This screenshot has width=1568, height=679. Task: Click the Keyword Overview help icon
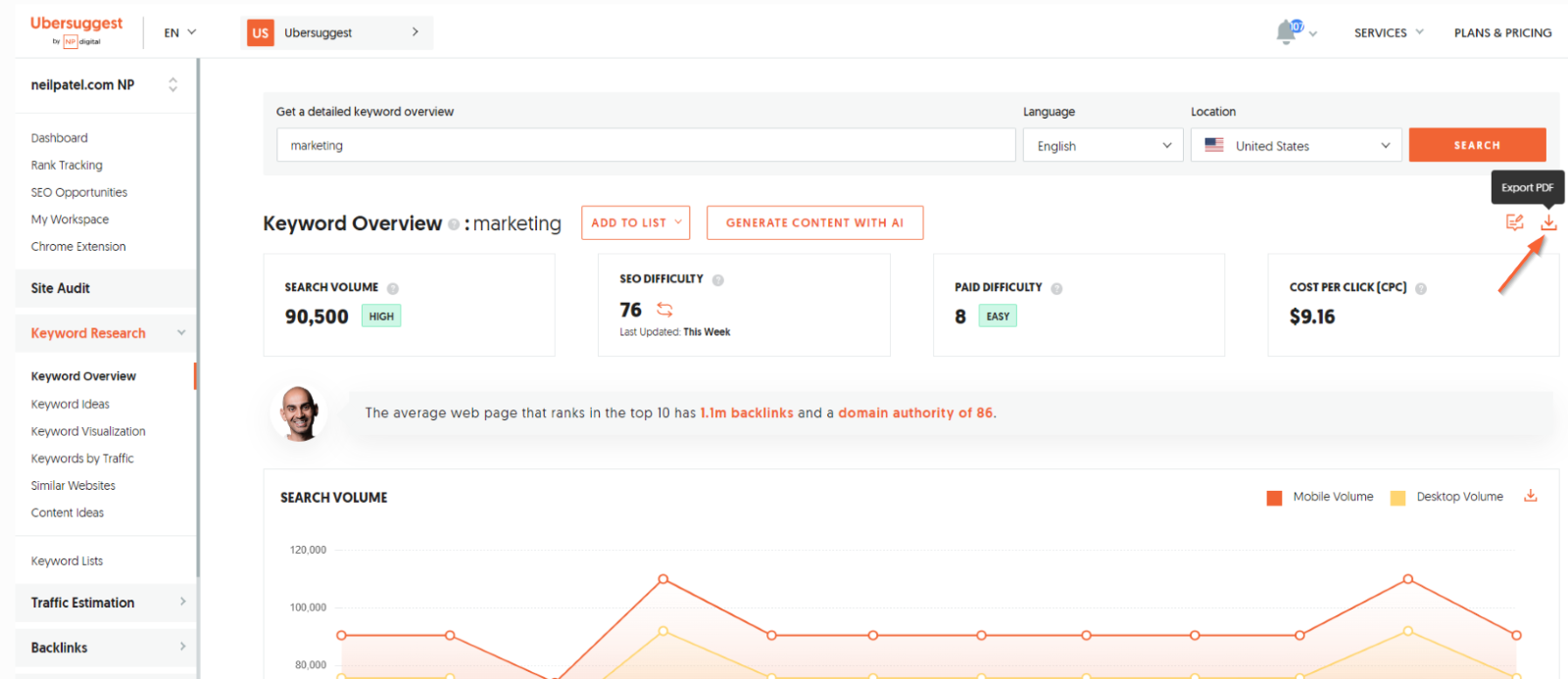pyautogui.click(x=454, y=224)
